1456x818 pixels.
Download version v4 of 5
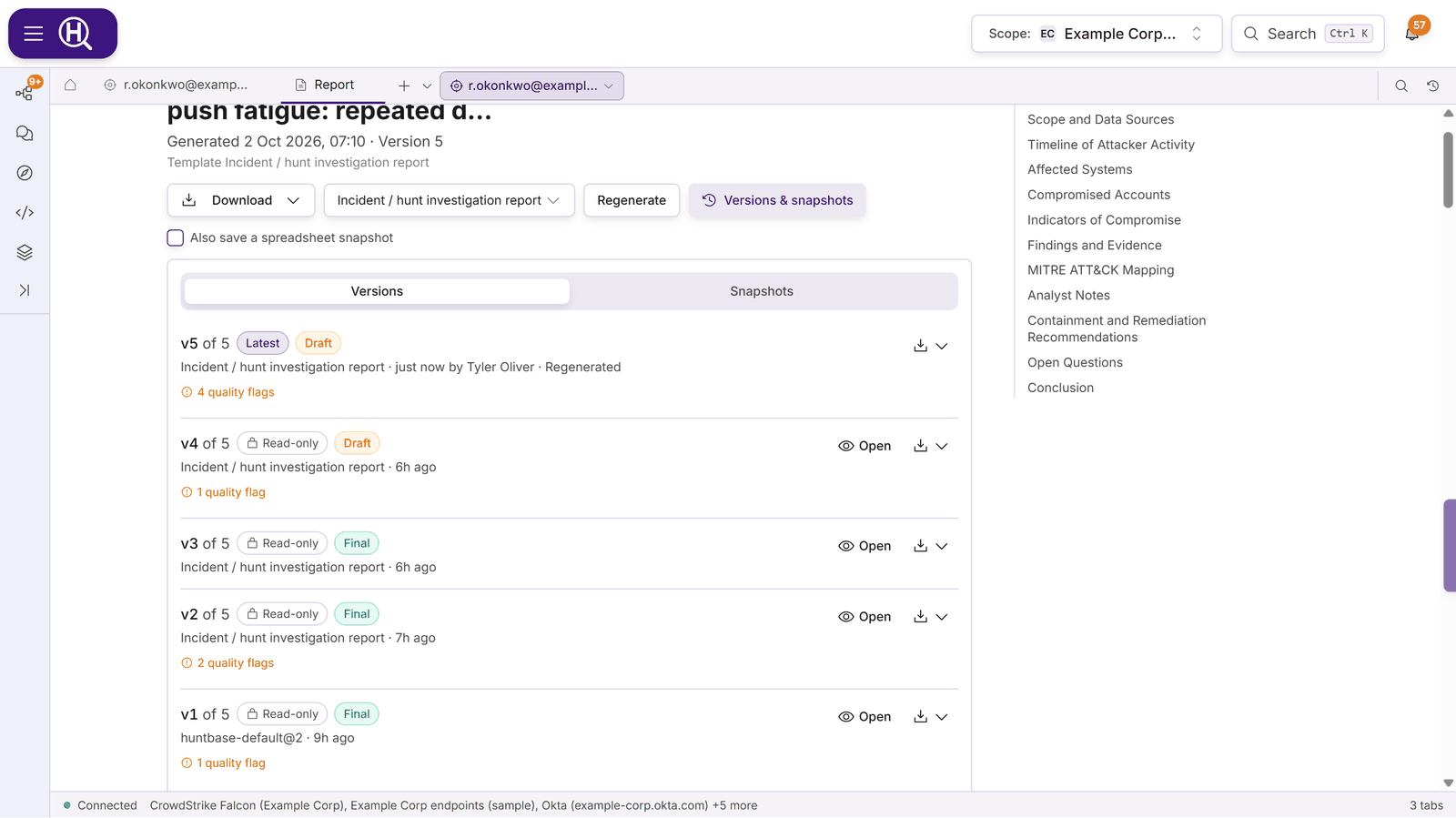pos(920,446)
